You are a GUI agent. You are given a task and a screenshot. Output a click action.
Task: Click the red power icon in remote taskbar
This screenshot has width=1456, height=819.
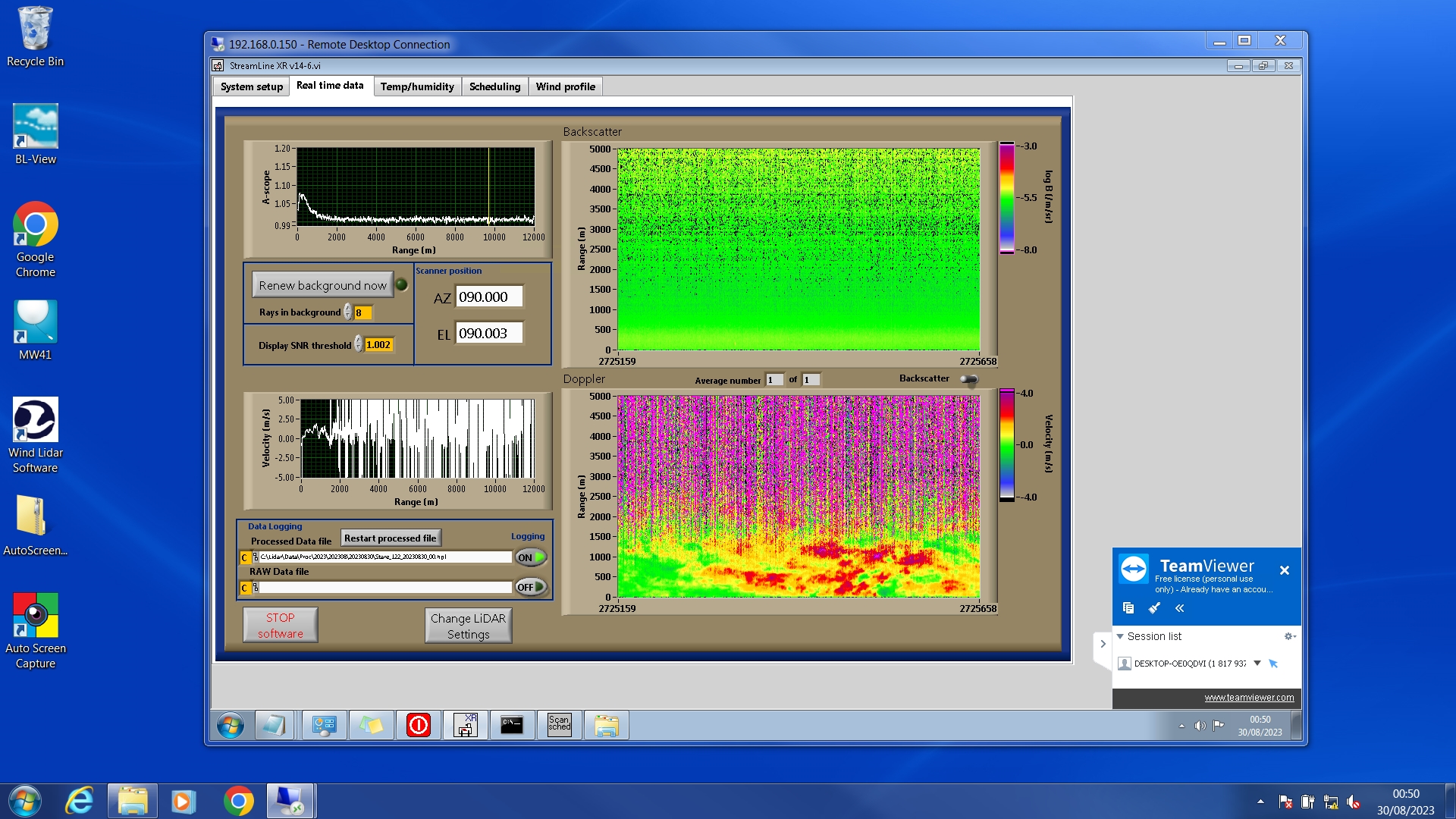[x=418, y=725]
